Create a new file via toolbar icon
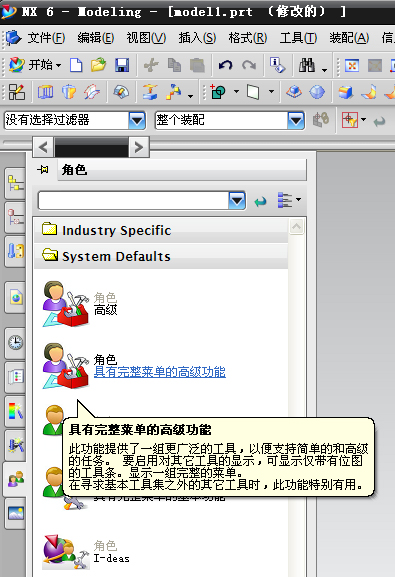Image resolution: width=395 pixels, height=577 pixels. point(76,66)
